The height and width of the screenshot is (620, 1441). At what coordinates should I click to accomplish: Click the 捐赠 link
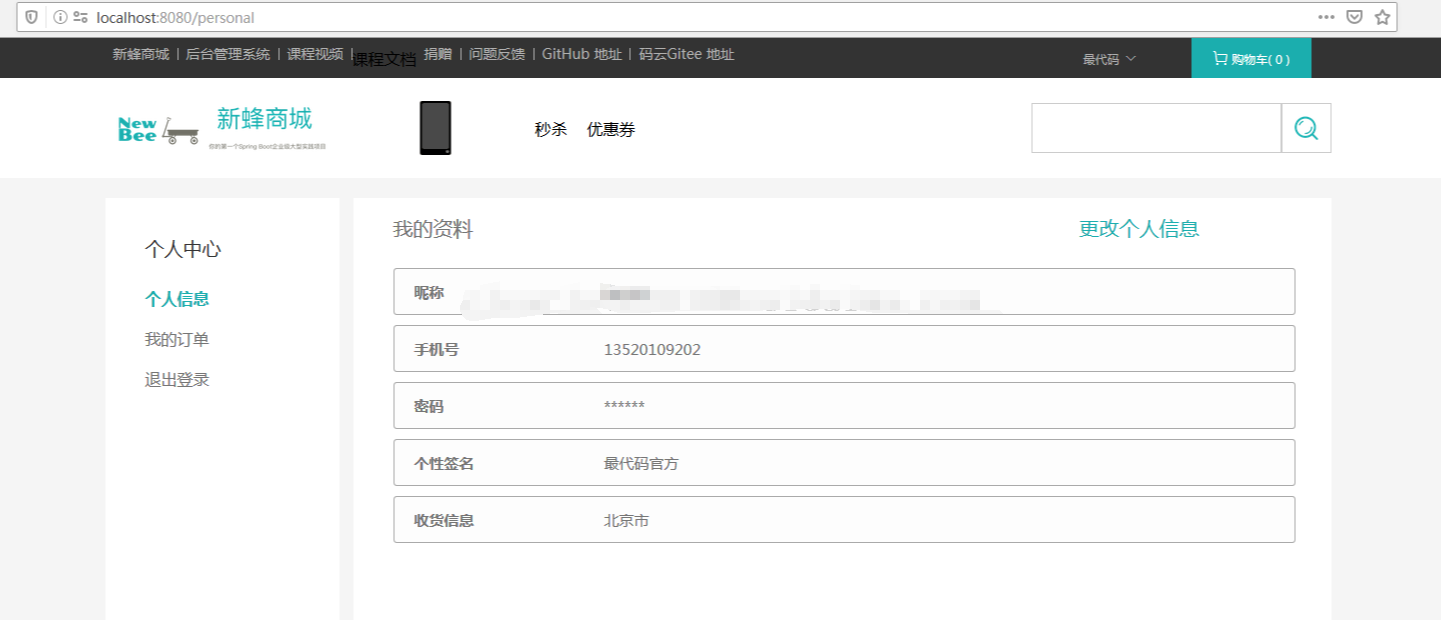pyautogui.click(x=438, y=54)
